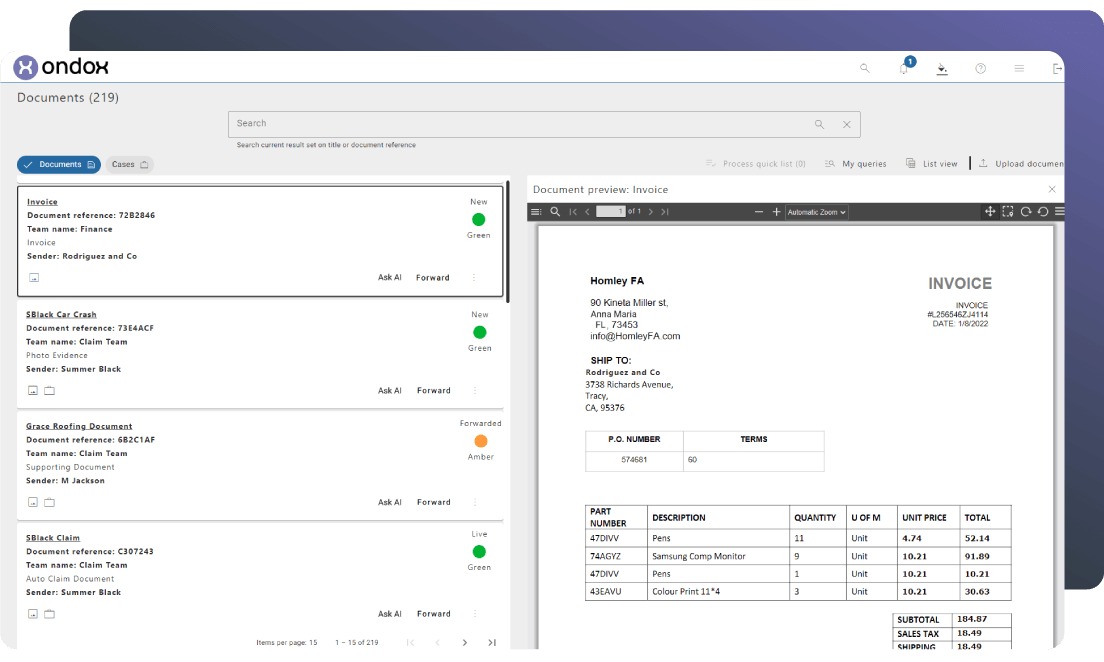The width and height of the screenshot is (1104, 662).
Task: Go to next page in PDF viewer
Action: [651, 212]
